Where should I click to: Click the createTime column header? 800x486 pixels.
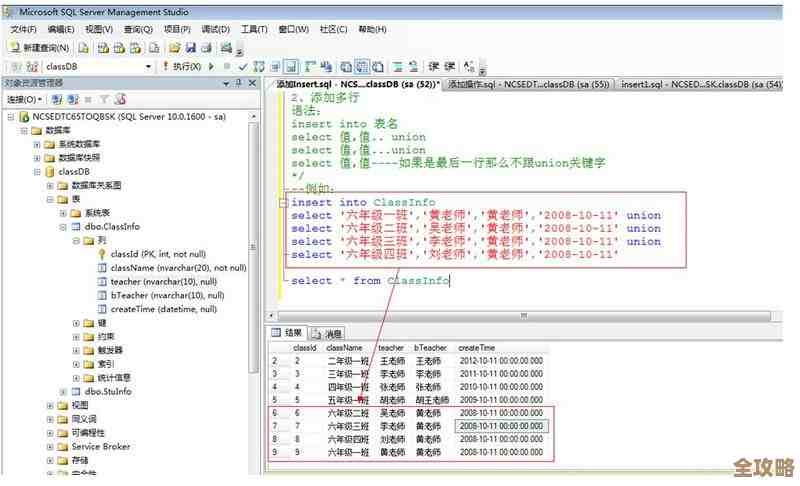(x=477, y=348)
